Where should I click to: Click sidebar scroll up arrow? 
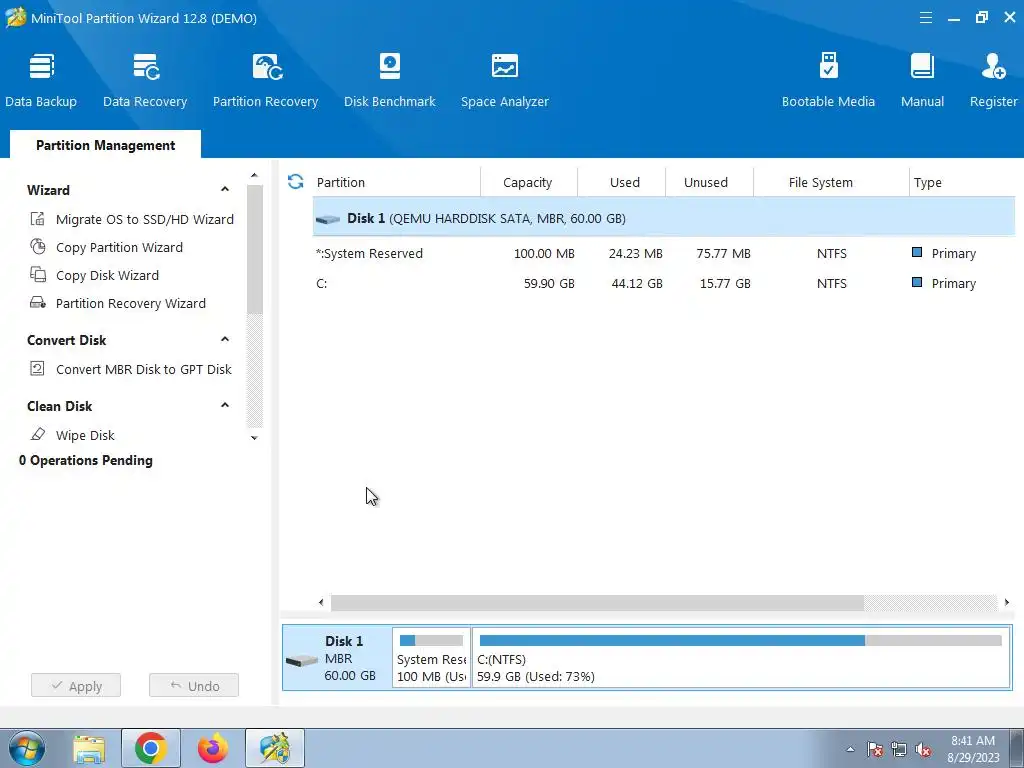[254, 176]
